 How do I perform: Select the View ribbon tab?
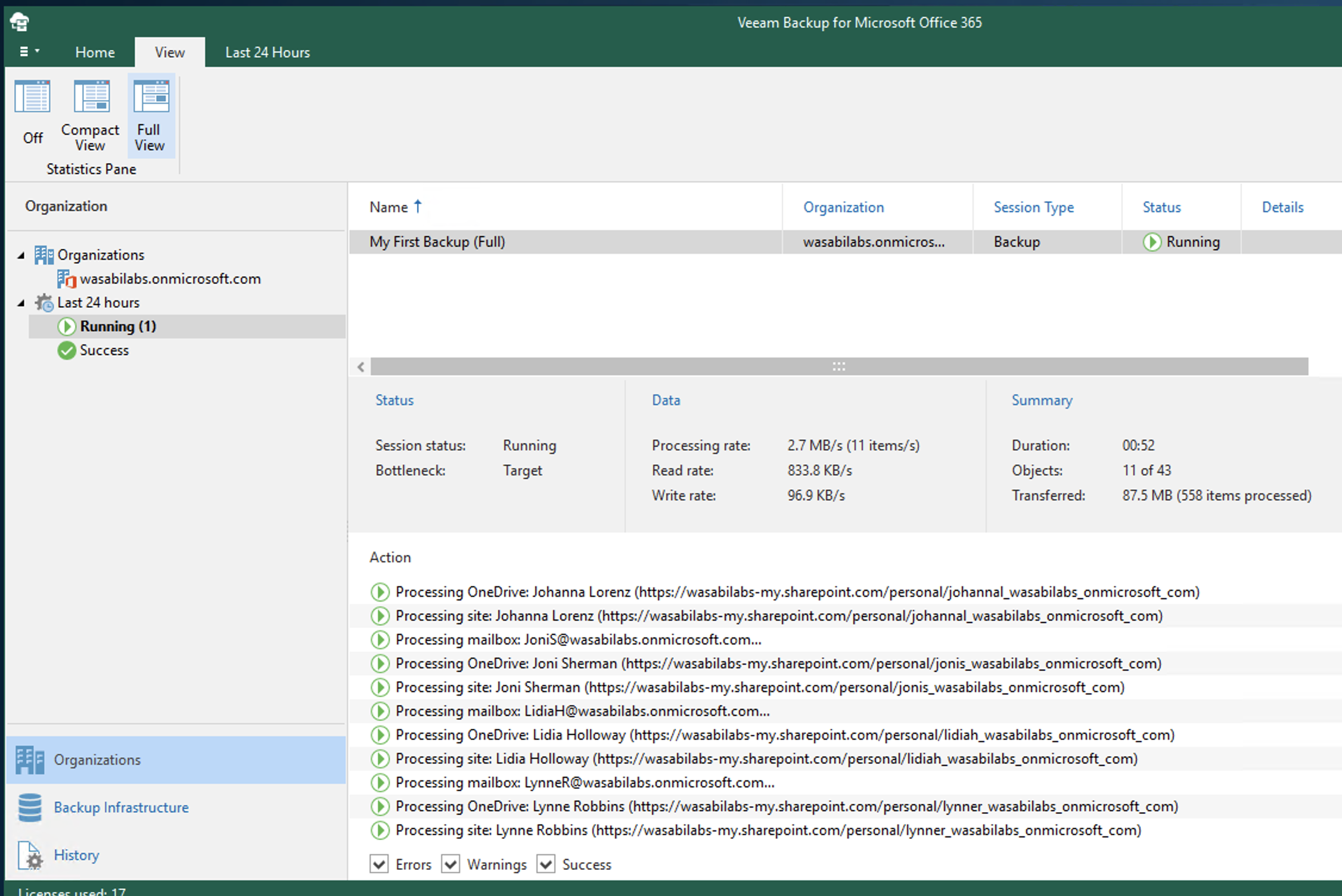(x=170, y=52)
